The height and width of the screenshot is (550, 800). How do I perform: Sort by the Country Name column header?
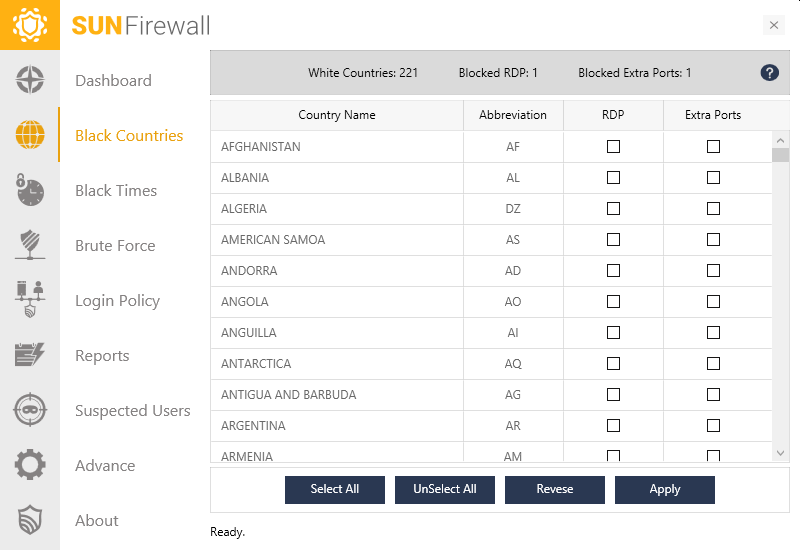[x=337, y=115]
